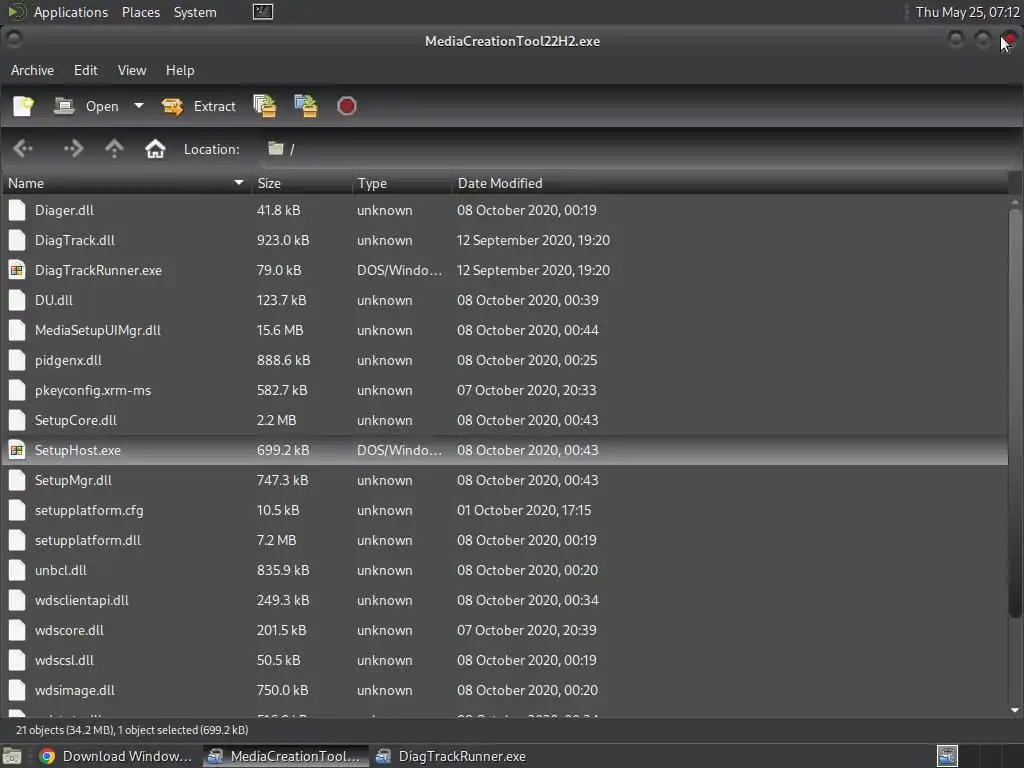Stop the current operation red icon

[x=346, y=106]
